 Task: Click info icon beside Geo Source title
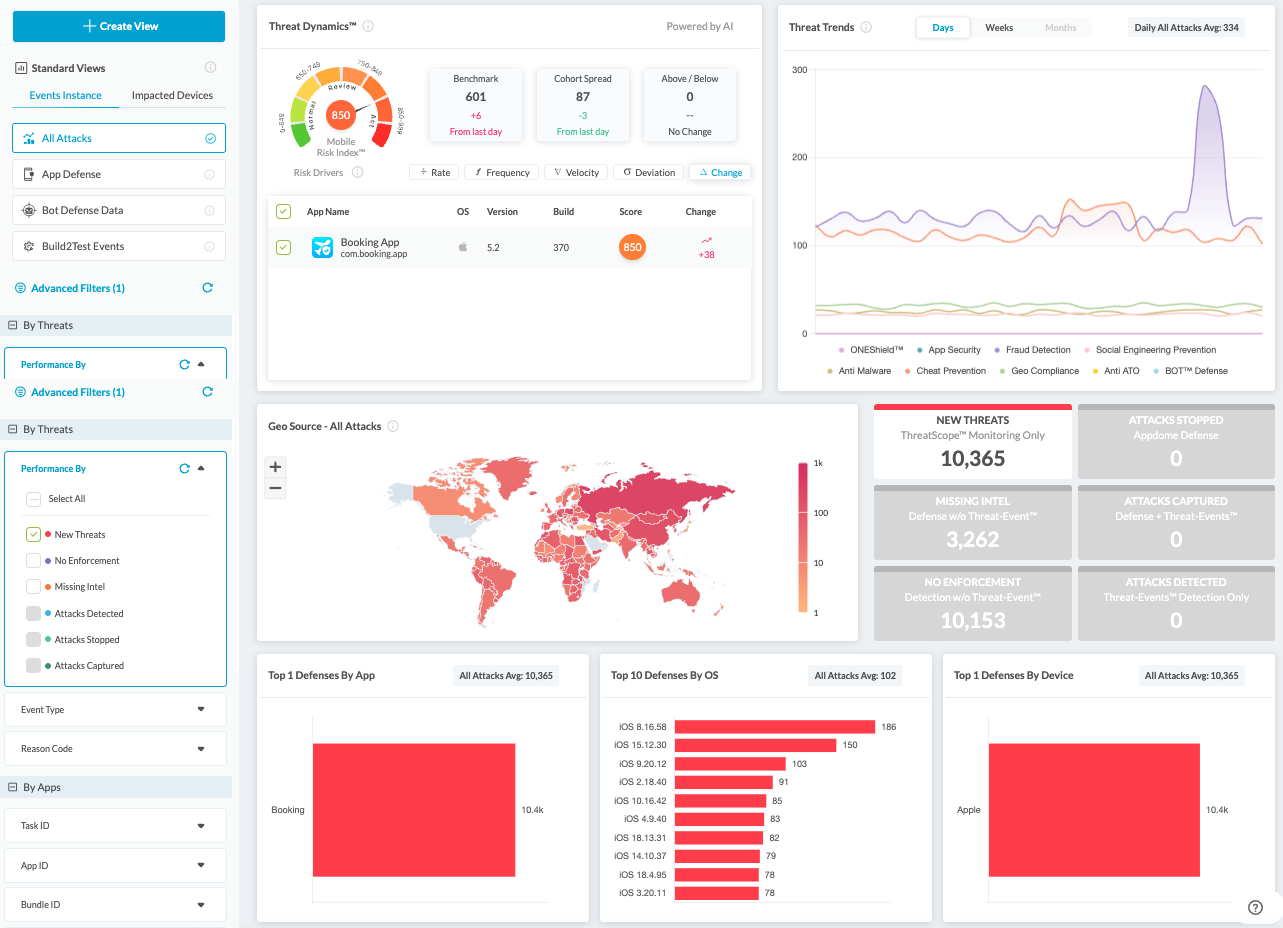pyautogui.click(x=393, y=427)
